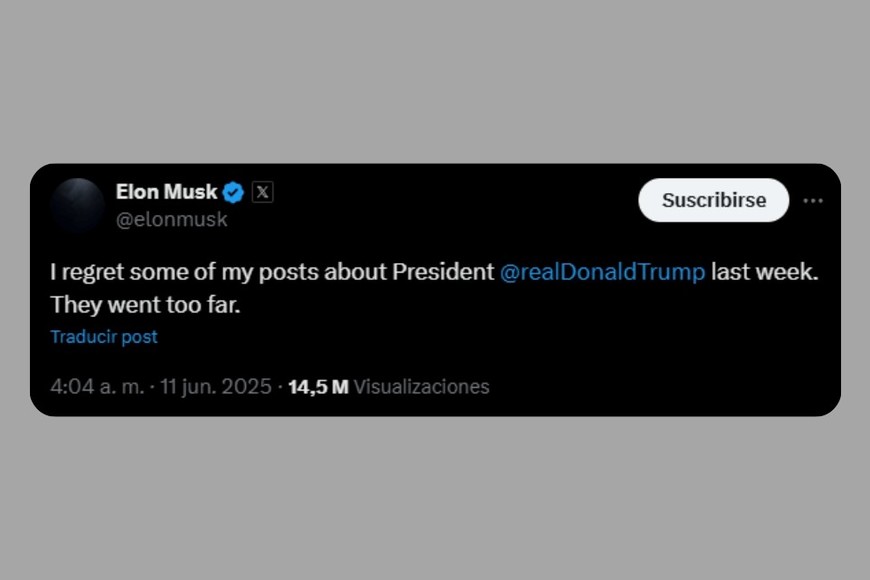Open the three-dot more options menu
Viewport: 870px width, 580px height.
pos(813,200)
